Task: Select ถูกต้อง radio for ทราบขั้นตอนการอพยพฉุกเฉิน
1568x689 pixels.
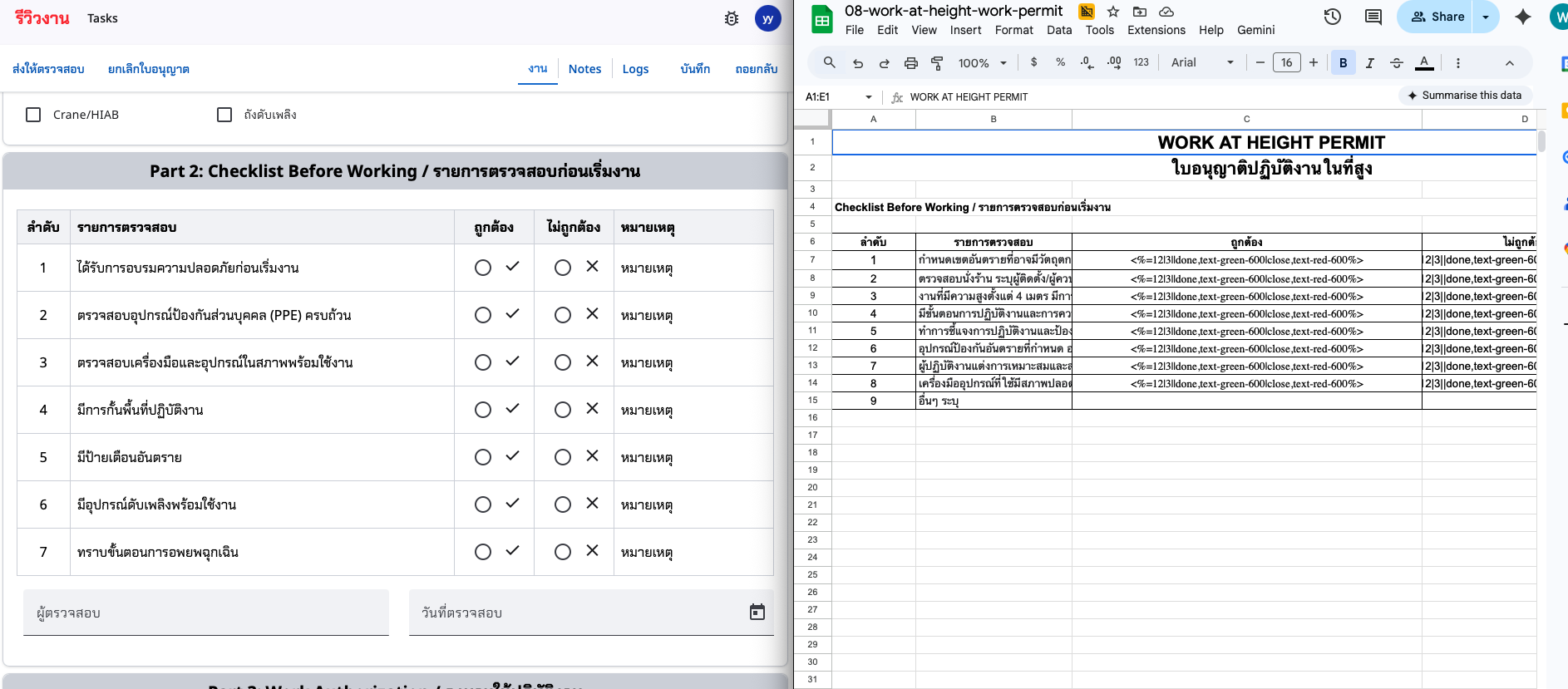Action: tap(483, 552)
